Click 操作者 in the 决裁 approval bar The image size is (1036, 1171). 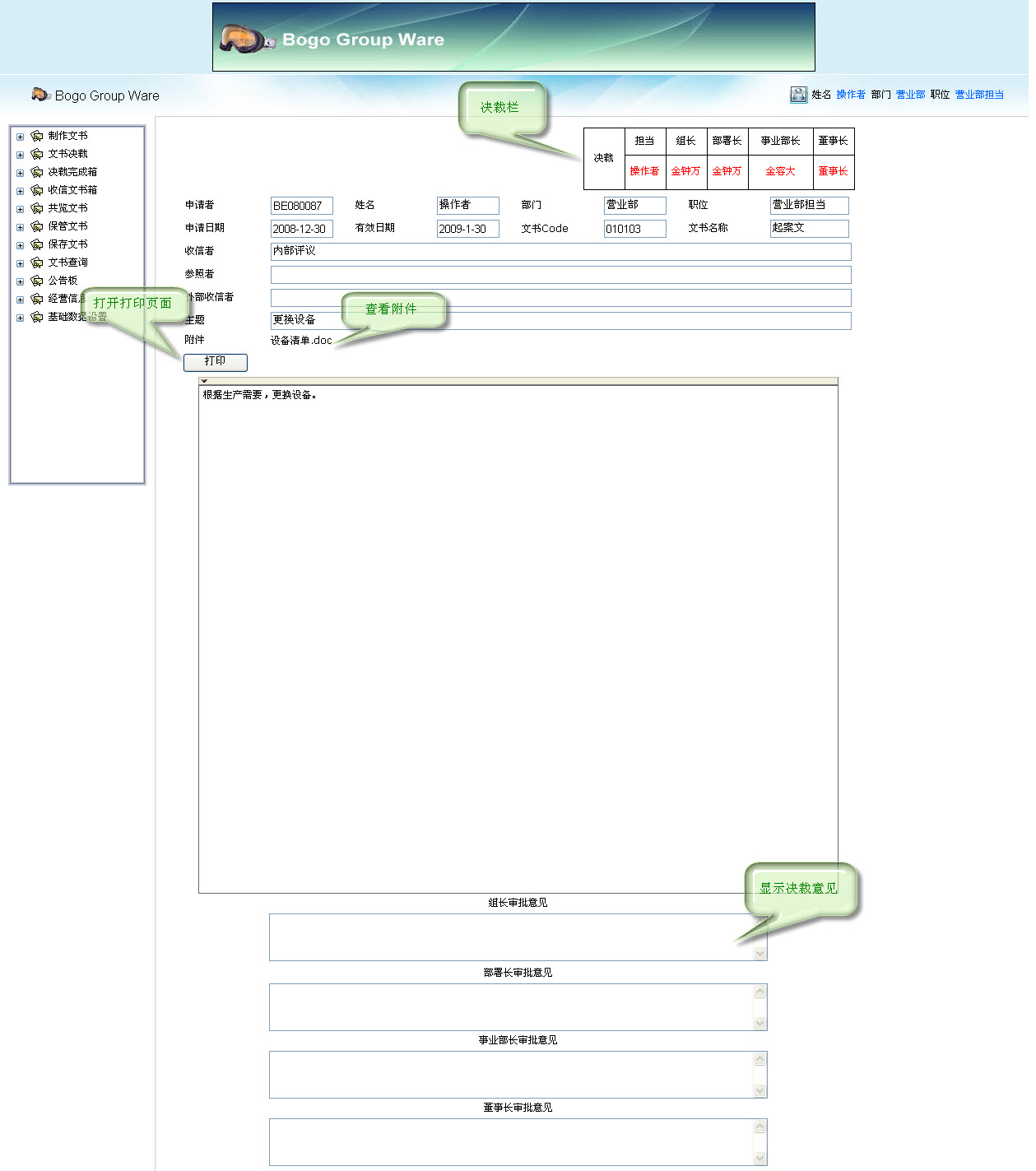coord(644,171)
